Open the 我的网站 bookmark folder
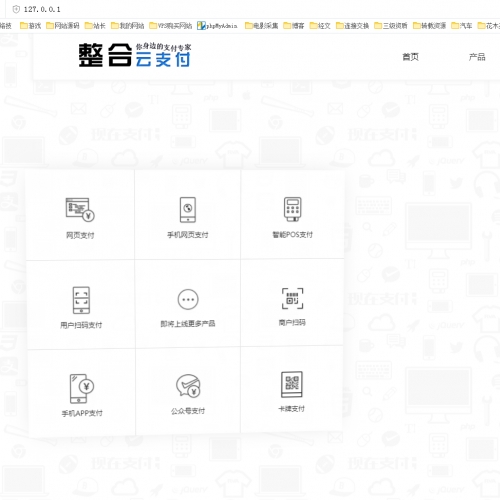Image resolution: width=500 pixels, height=500 pixels. coord(127,26)
